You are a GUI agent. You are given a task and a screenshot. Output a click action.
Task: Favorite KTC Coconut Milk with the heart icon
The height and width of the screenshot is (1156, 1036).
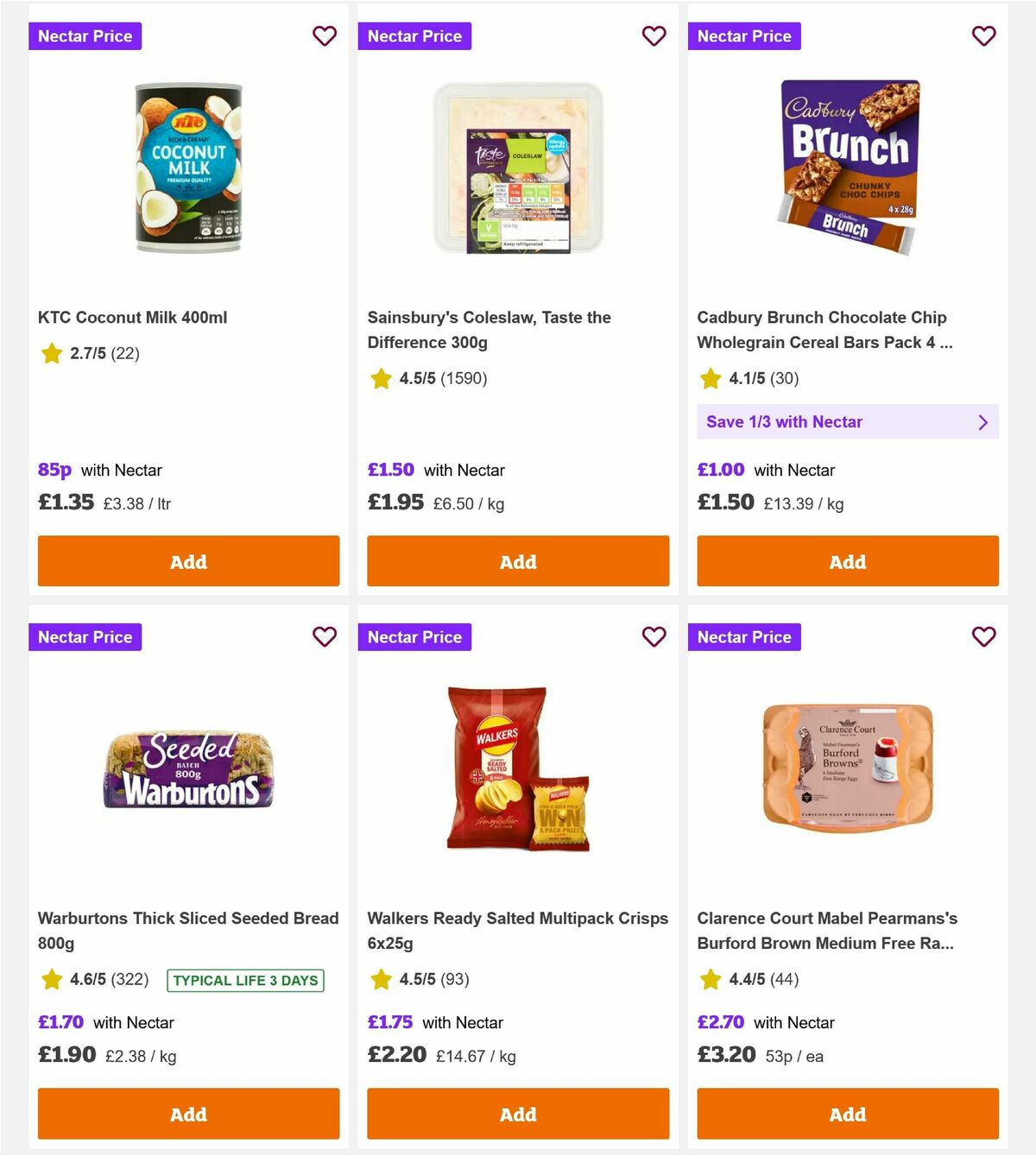pos(325,36)
